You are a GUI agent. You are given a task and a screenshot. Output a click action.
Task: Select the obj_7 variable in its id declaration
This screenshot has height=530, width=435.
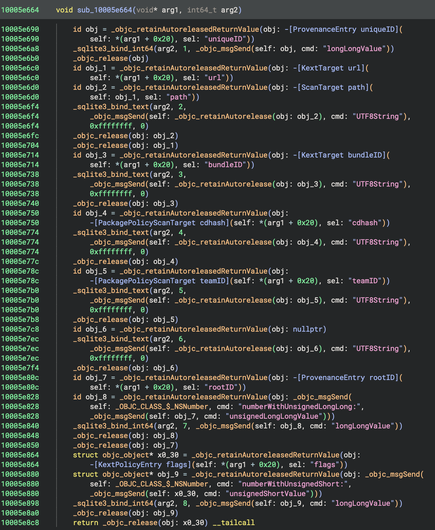[x=96, y=378]
